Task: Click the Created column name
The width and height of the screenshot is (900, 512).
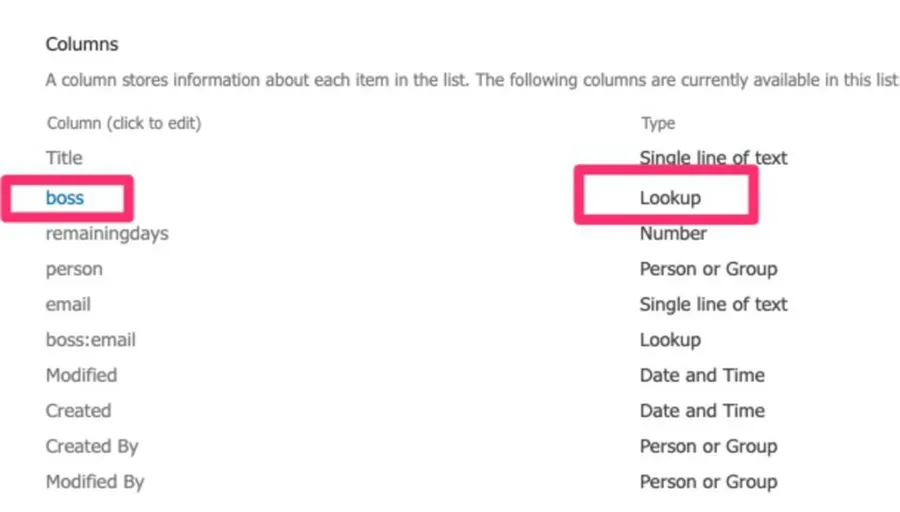Action: 78,411
